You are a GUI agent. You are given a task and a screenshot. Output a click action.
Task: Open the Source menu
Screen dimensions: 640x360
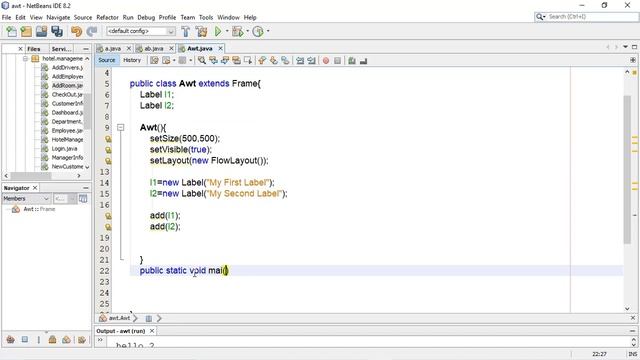pos(83,18)
